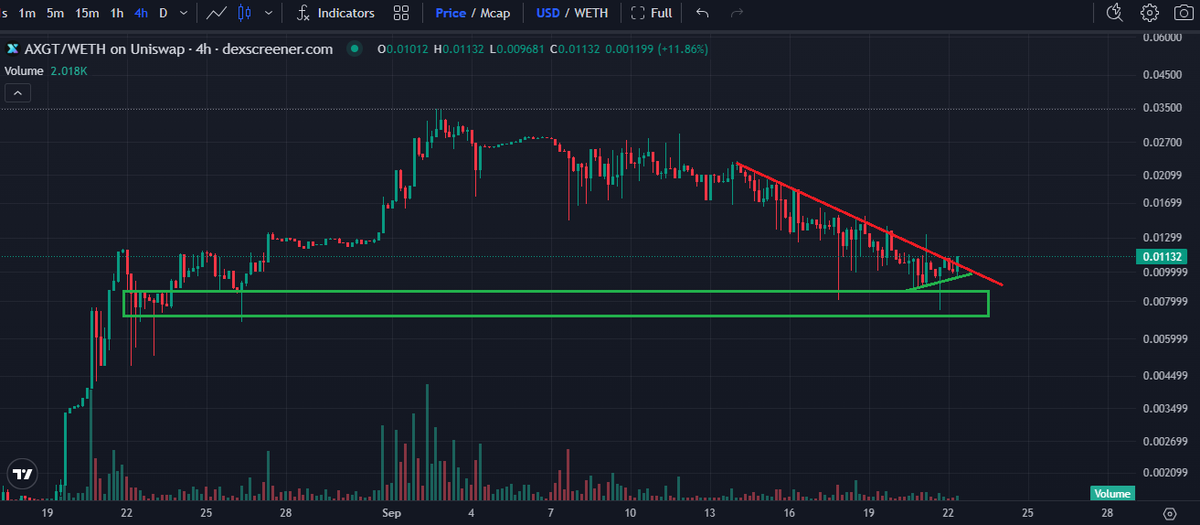
Task: Select the 15m timeframe
Action: click(x=87, y=13)
